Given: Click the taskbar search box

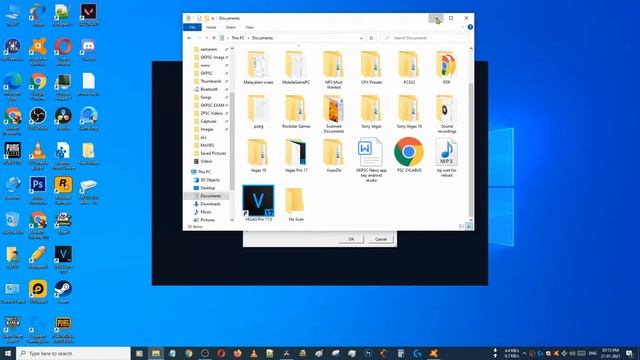Looking at the screenshot, I should (x=73, y=353).
